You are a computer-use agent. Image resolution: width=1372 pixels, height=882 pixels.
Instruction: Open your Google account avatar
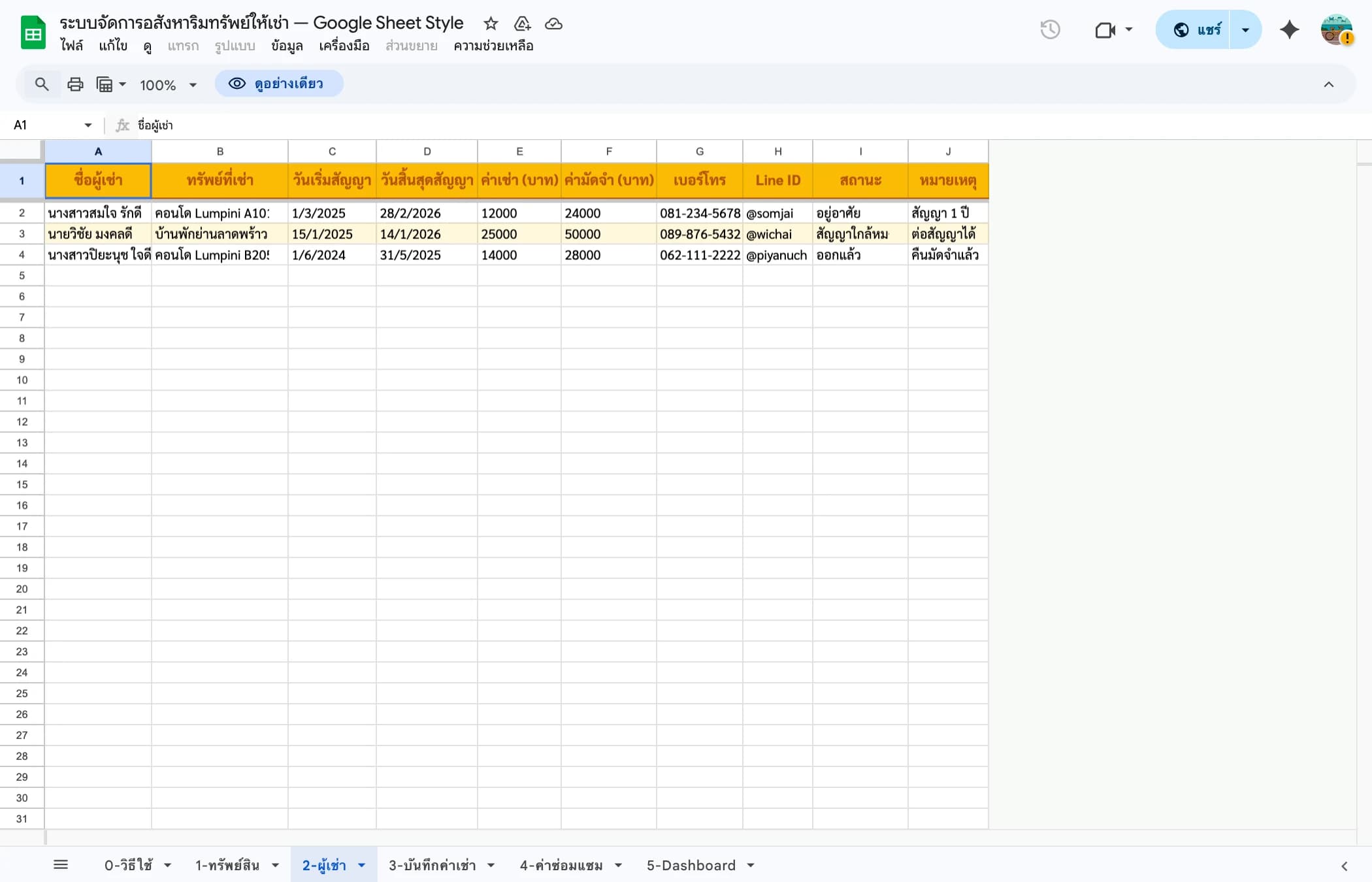(1335, 29)
